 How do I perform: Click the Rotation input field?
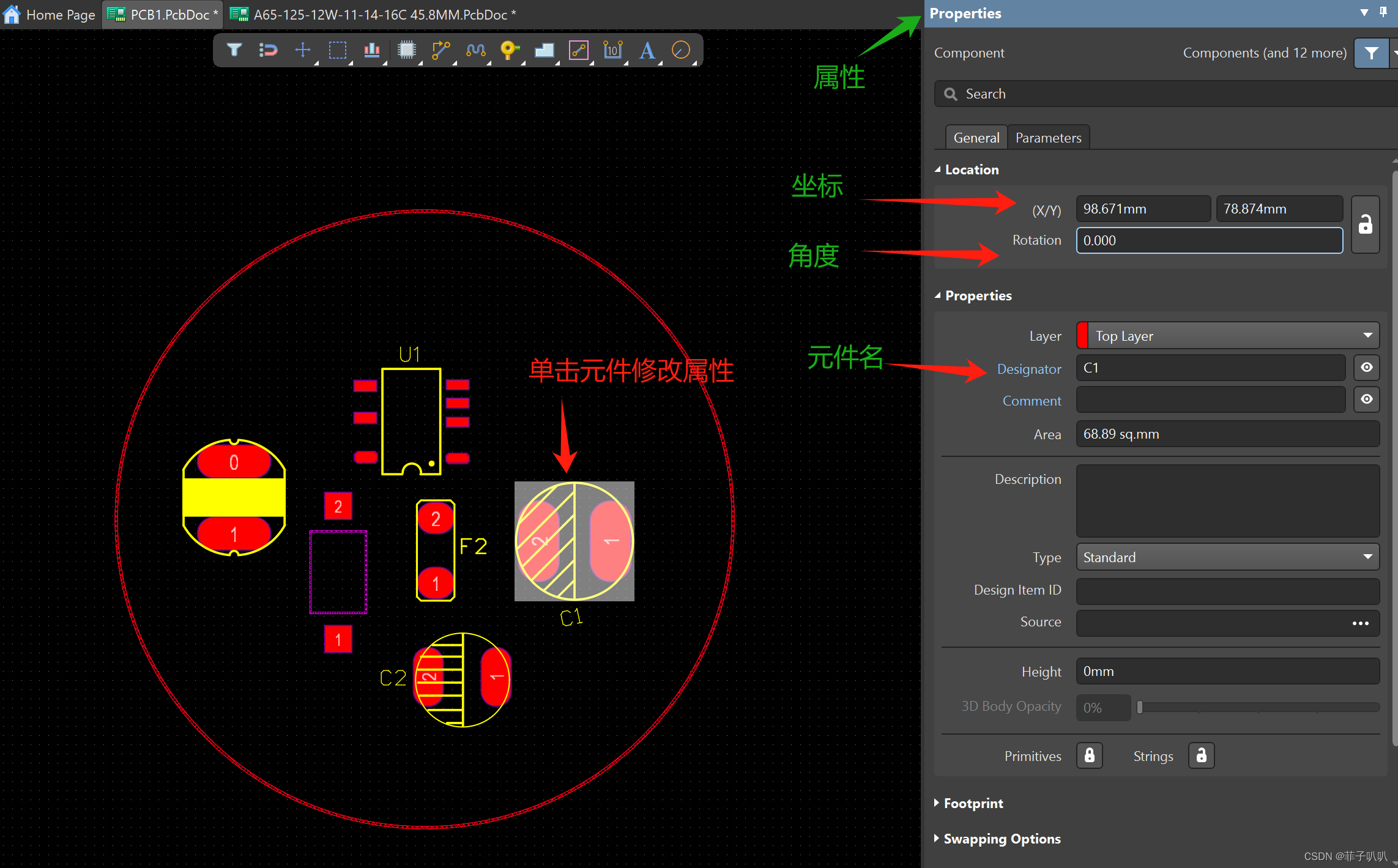pos(1209,240)
